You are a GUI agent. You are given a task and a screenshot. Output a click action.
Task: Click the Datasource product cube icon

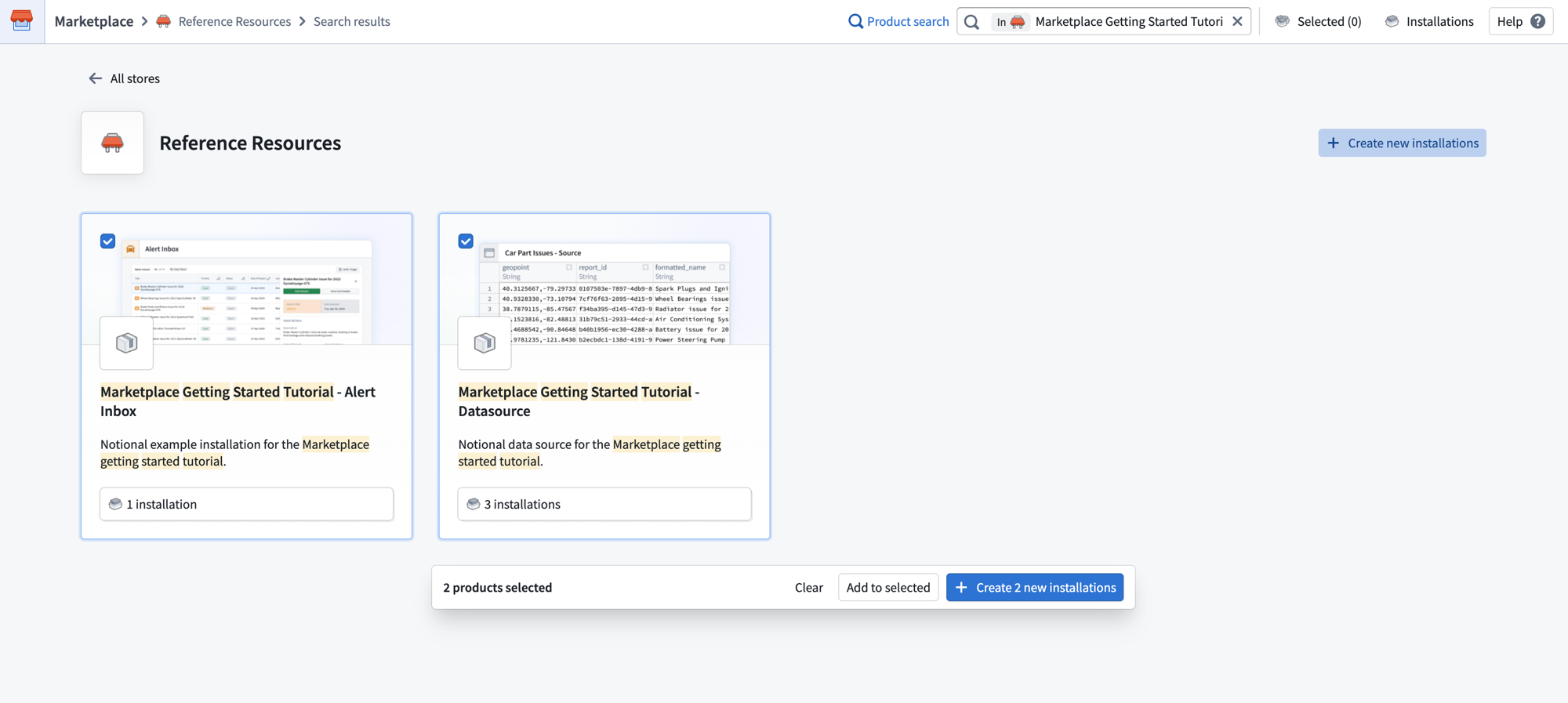pos(485,342)
